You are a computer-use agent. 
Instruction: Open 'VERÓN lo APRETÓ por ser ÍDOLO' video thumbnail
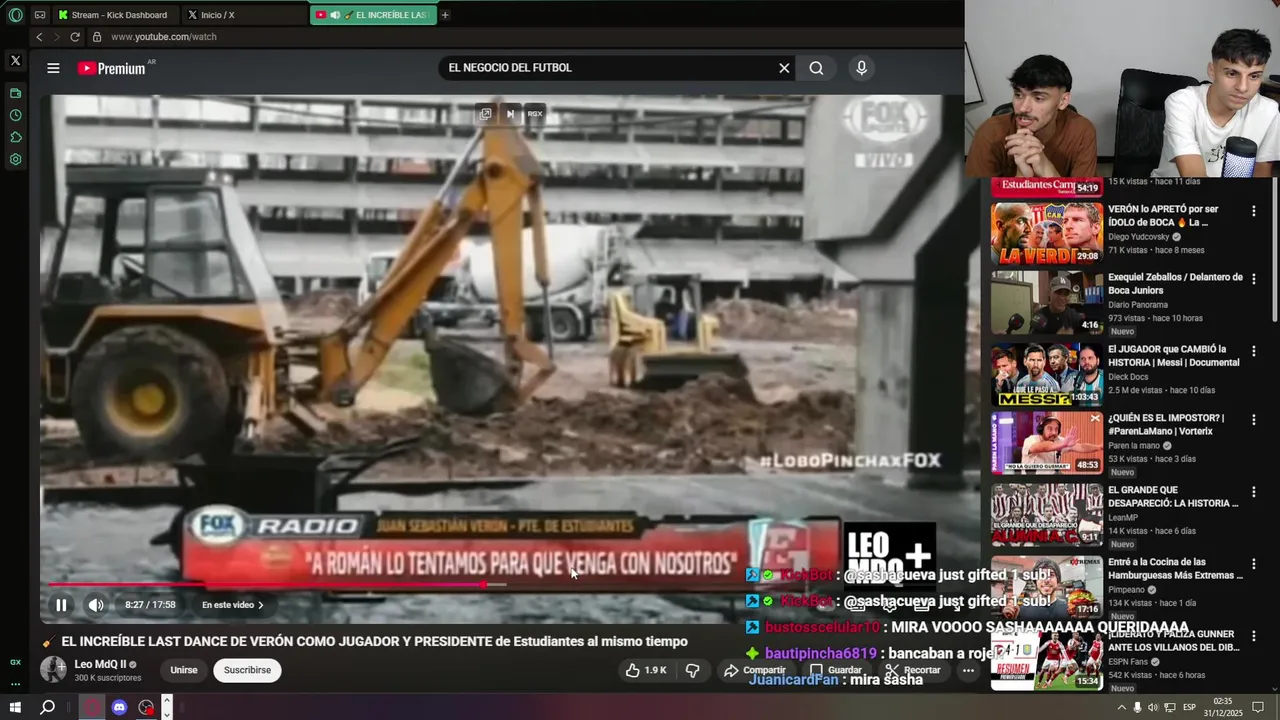(x=1047, y=234)
